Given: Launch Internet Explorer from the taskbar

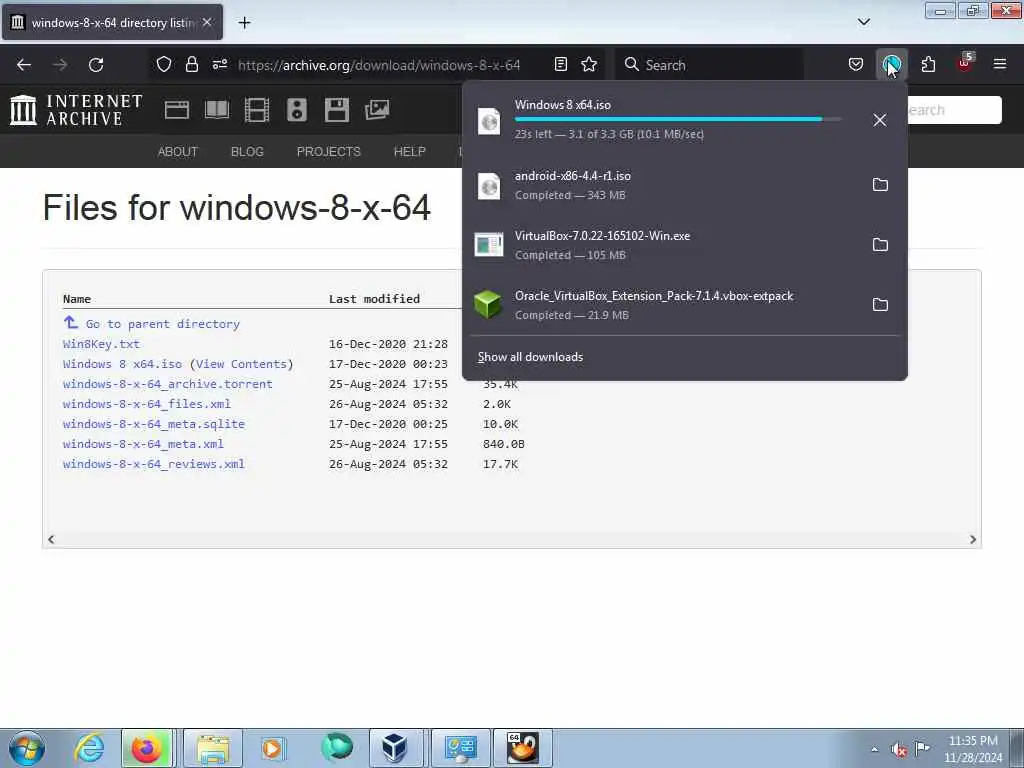Looking at the screenshot, I should 89,748.
